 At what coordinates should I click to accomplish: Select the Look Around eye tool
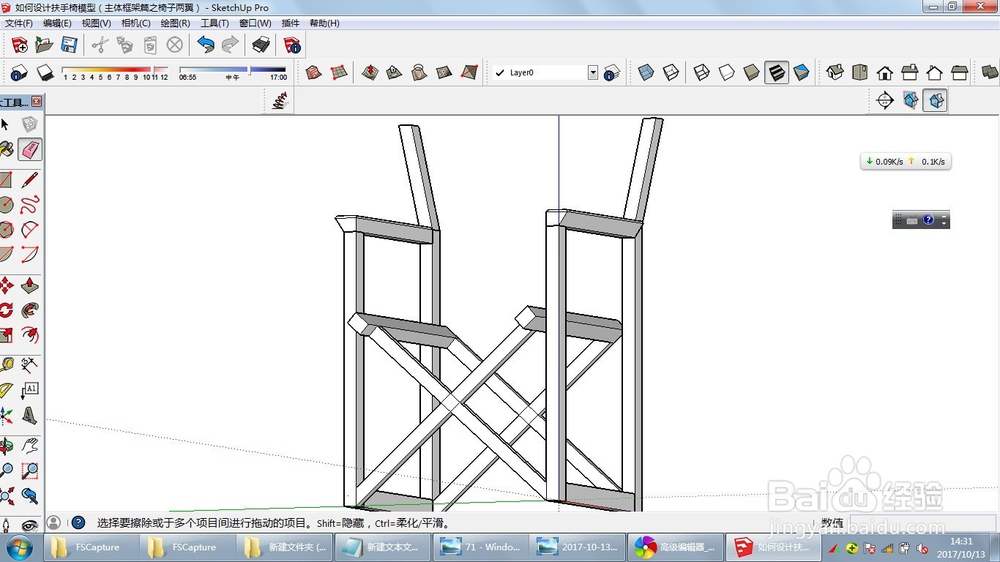(29, 525)
